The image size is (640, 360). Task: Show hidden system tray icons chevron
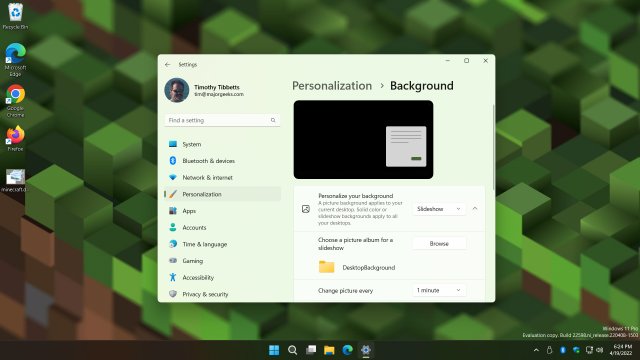tap(536, 350)
